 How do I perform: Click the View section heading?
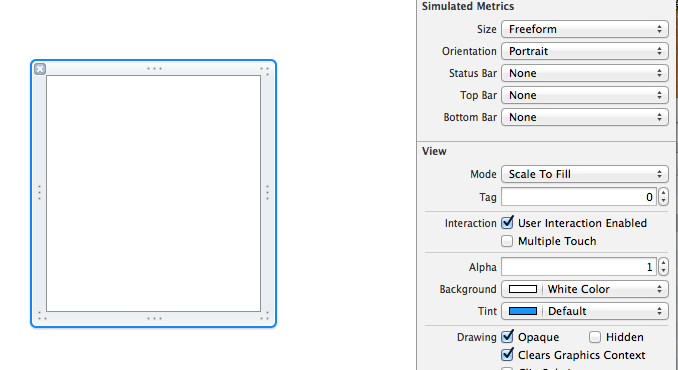pyautogui.click(x=434, y=151)
